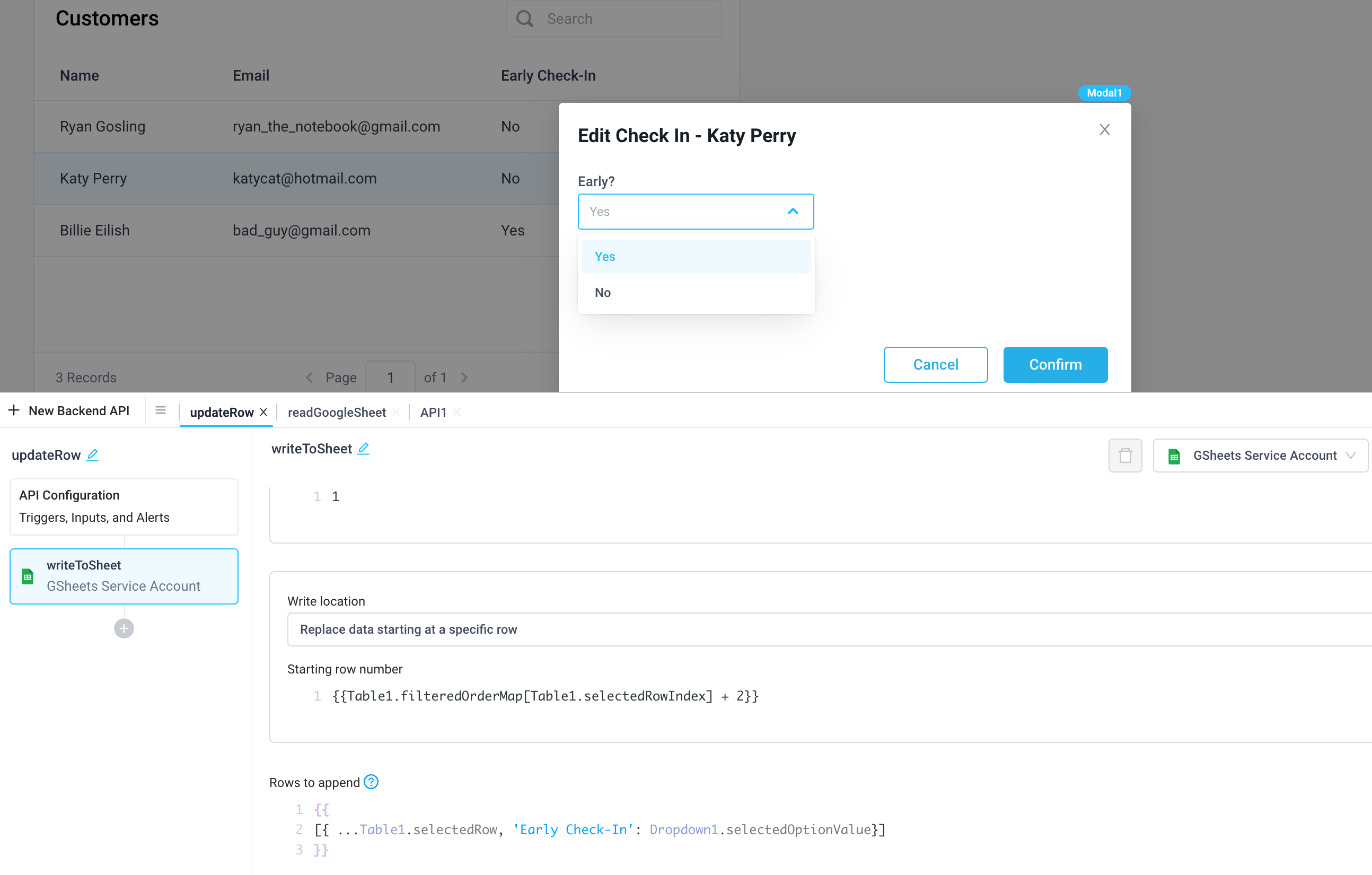Switch to the readGoogleSheet tab
1372x875 pixels.
336,412
